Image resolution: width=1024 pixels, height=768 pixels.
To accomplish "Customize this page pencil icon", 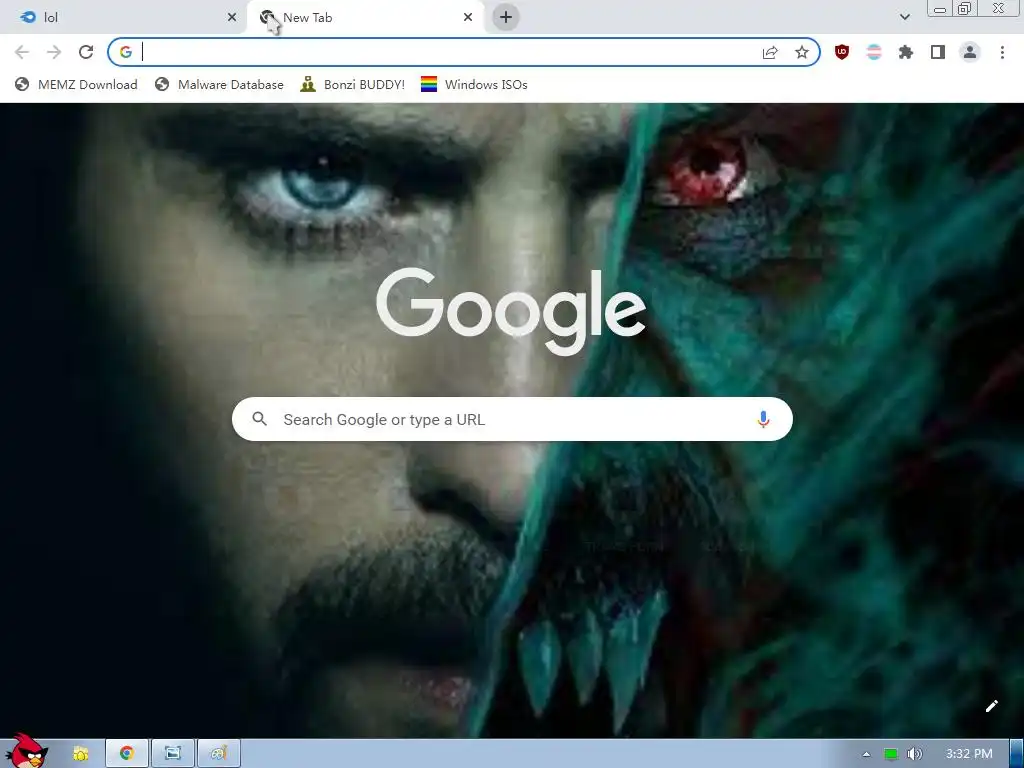I will (991, 706).
